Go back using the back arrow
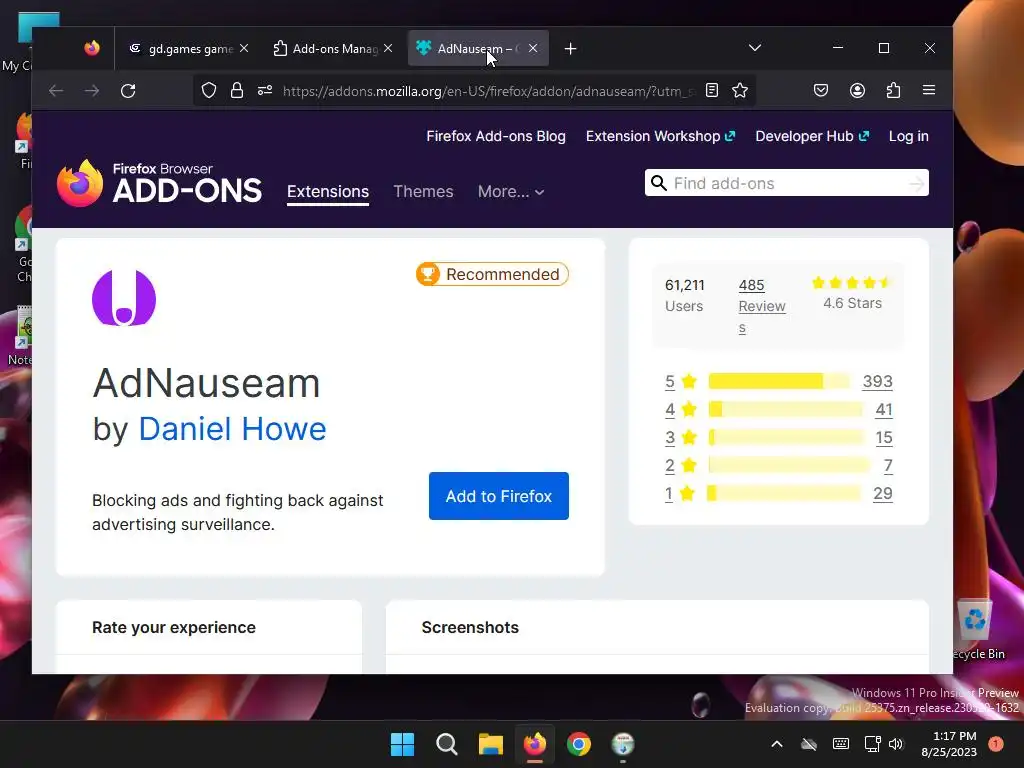1024x768 pixels. point(56,91)
